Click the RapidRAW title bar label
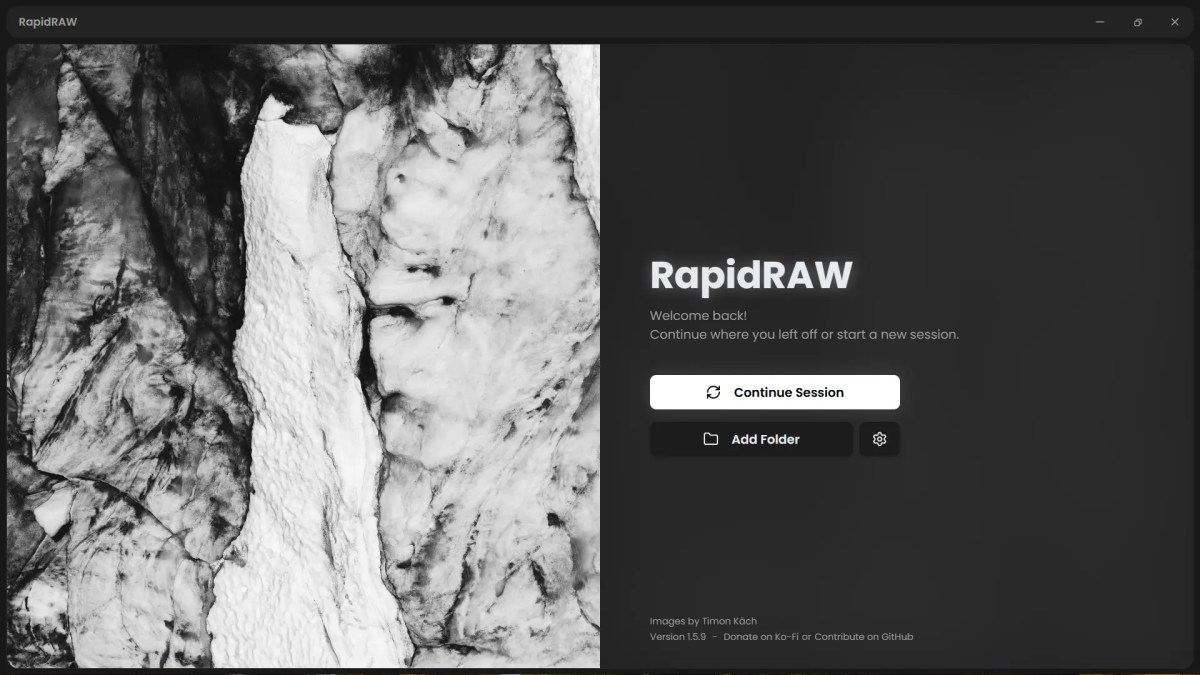1200x675 pixels. [48, 22]
